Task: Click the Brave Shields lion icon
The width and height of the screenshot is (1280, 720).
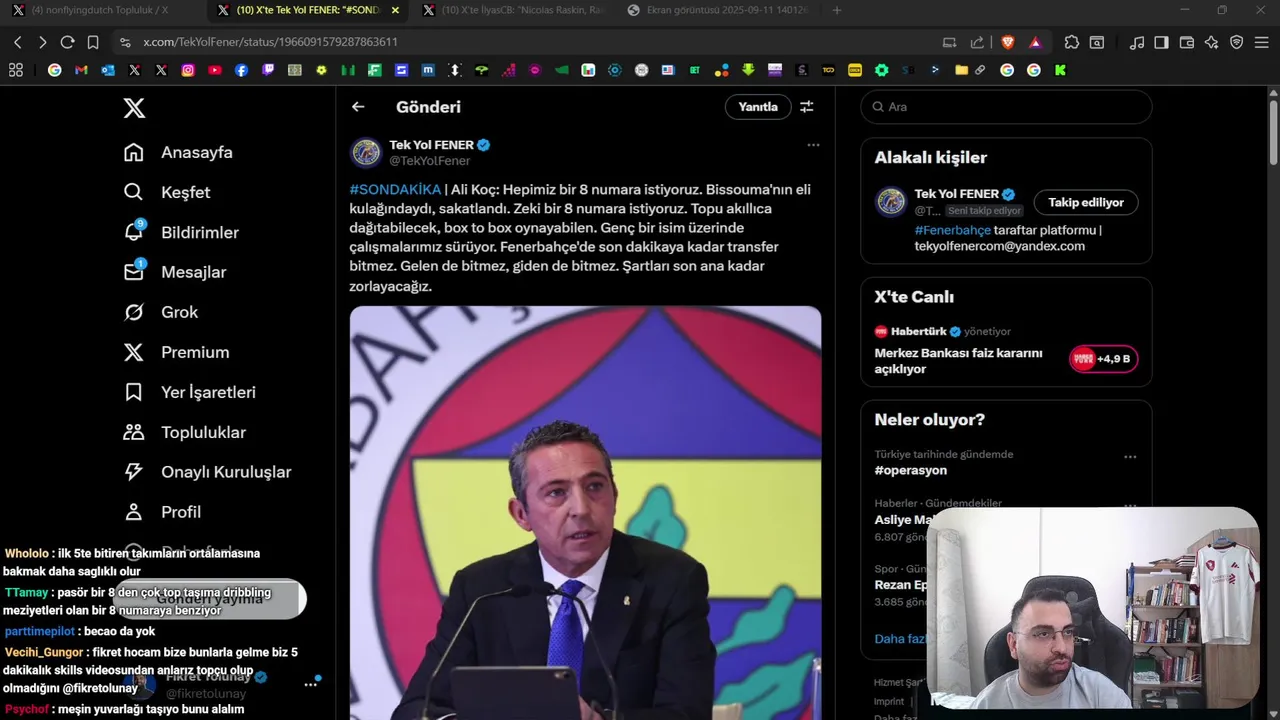Action: [x=1008, y=42]
